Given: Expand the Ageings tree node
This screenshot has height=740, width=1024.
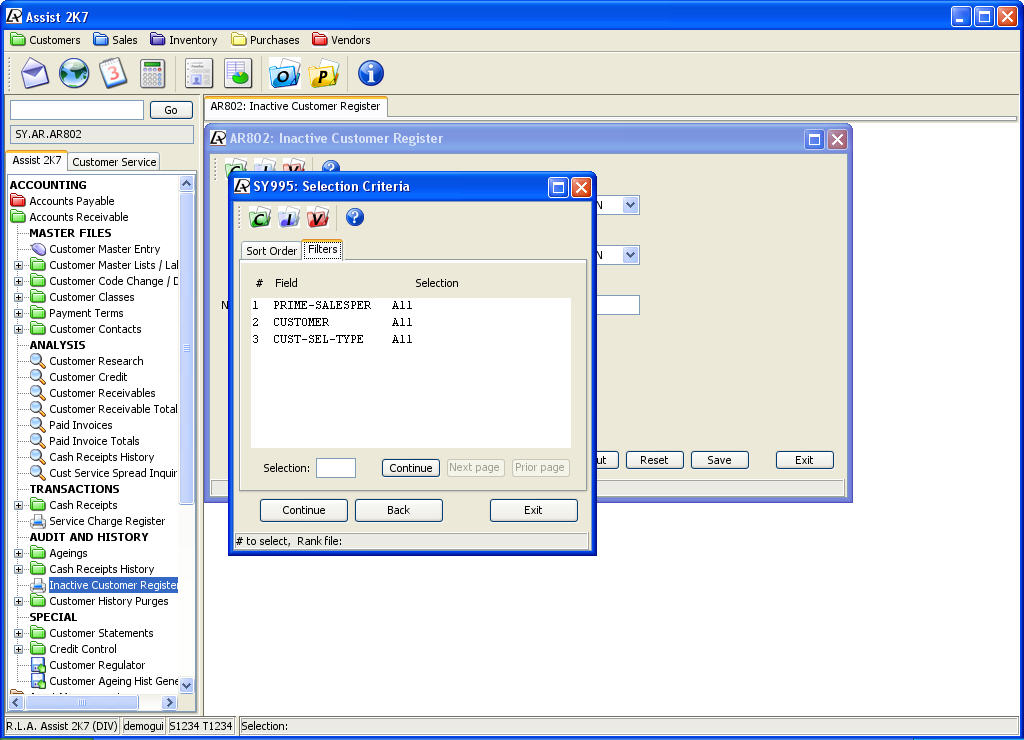Looking at the screenshot, I should [19, 553].
